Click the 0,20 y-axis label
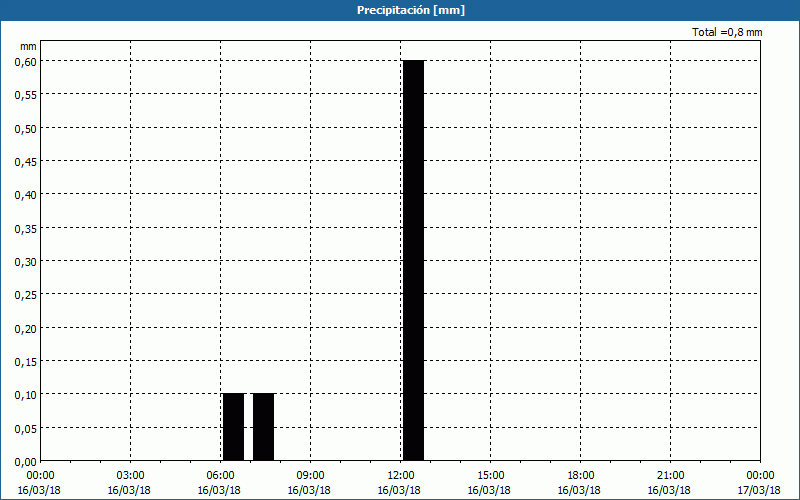The width and height of the screenshot is (800, 500). pyautogui.click(x=26, y=329)
